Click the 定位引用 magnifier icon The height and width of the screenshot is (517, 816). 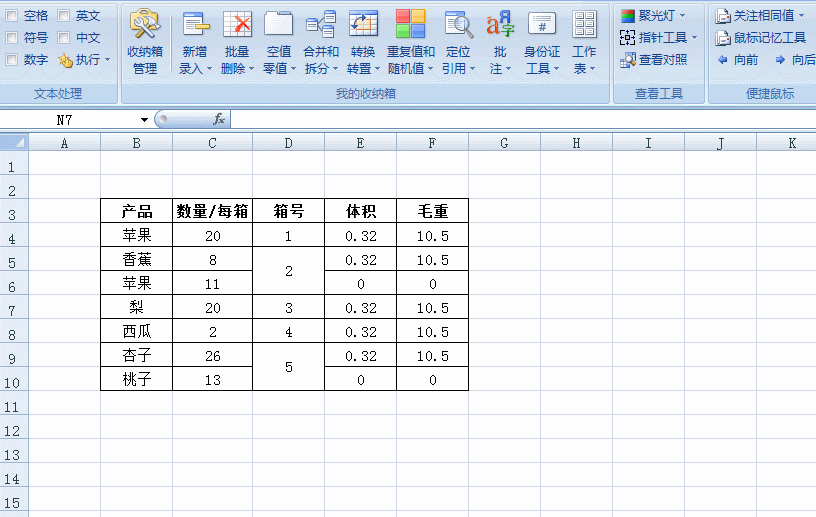(458, 25)
